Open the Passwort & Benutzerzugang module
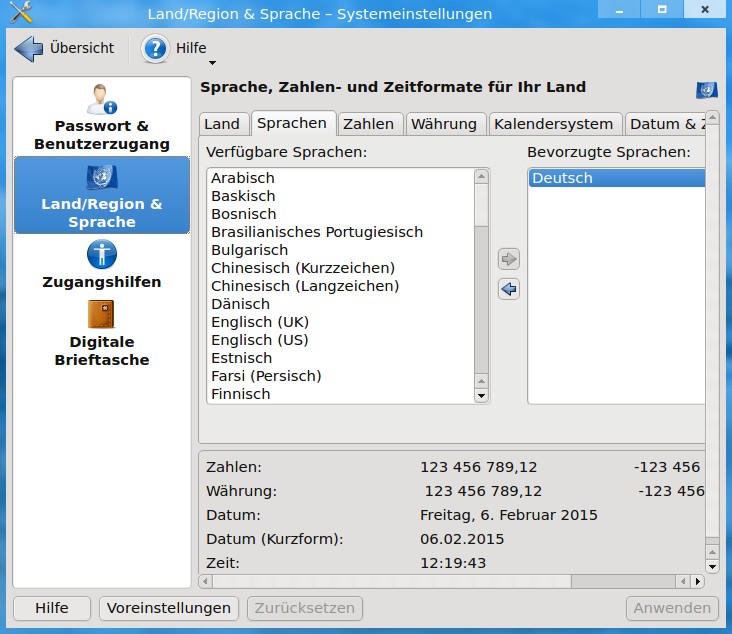The width and height of the screenshot is (732, 634). [102, 117]
